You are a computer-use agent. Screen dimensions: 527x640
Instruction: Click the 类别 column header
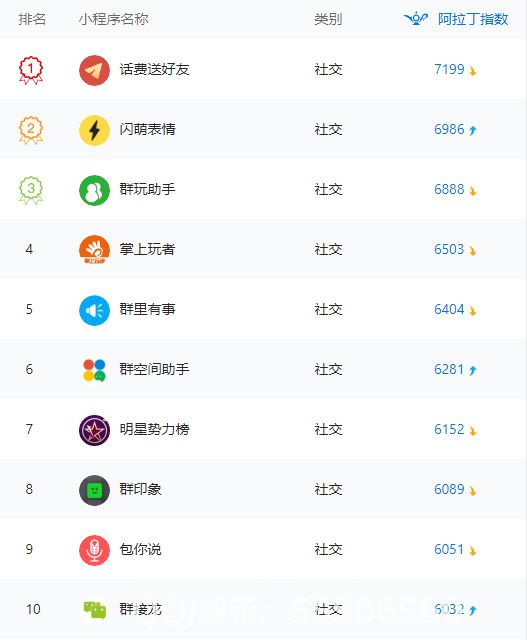point(328,19)
